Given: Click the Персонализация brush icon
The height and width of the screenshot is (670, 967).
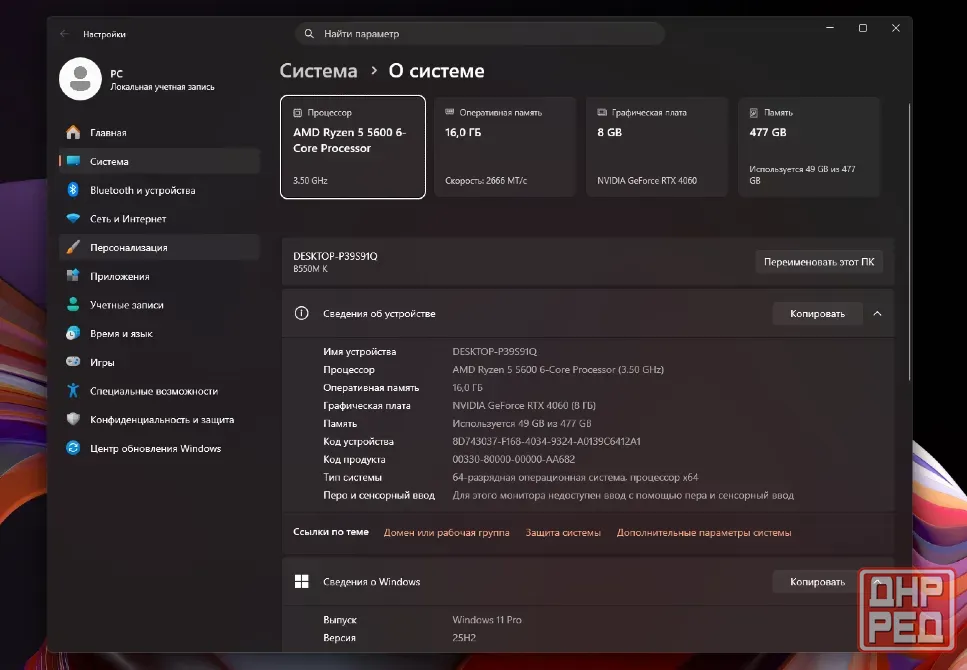Looking at the screenshot, I should [x=73, y=247].
